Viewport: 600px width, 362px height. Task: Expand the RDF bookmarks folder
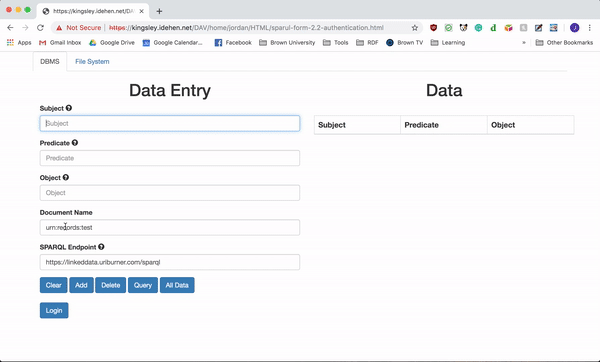[x=367, y=42]
